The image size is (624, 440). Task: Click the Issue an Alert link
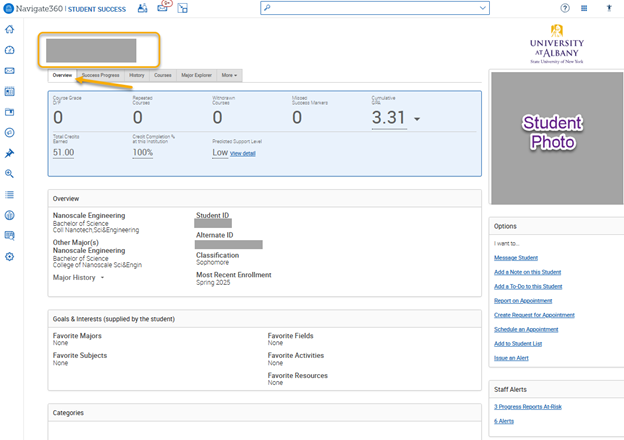coord(512,356)
